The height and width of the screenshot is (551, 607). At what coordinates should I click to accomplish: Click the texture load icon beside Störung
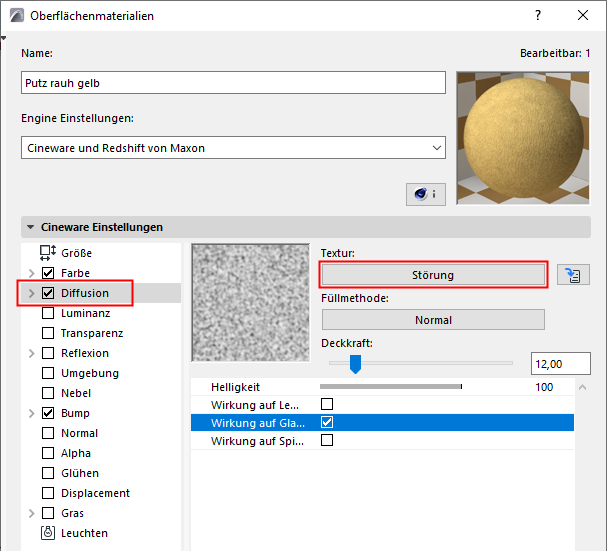(x=573, y=275)
